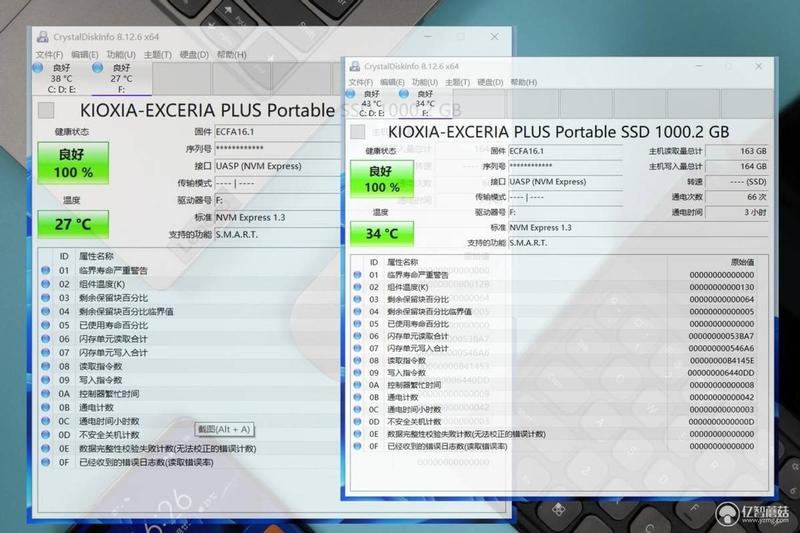Click the S.M.A.R.T. features field in the 34 °C window

click(x=638, y=243)
